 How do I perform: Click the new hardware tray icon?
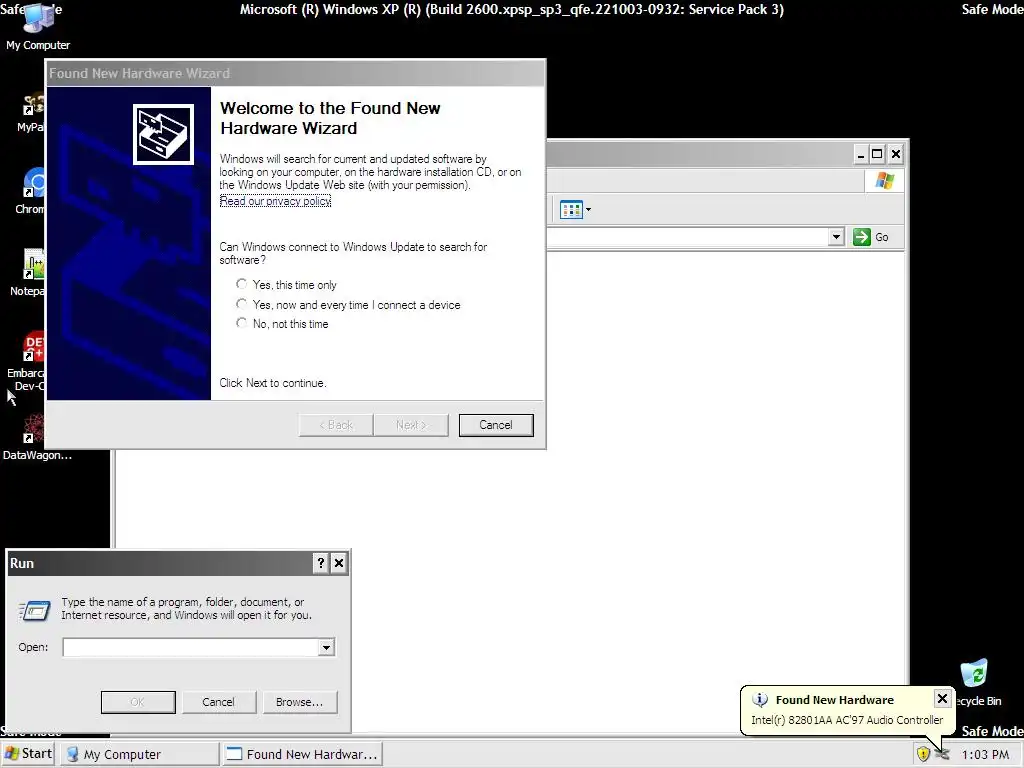942,754
